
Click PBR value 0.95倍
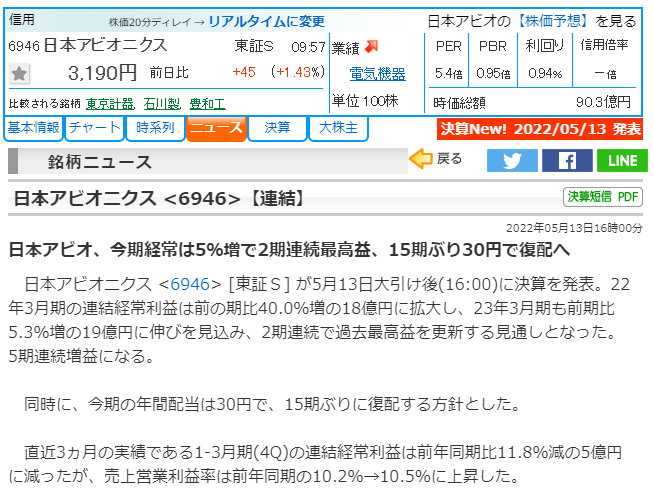[493, 74]
